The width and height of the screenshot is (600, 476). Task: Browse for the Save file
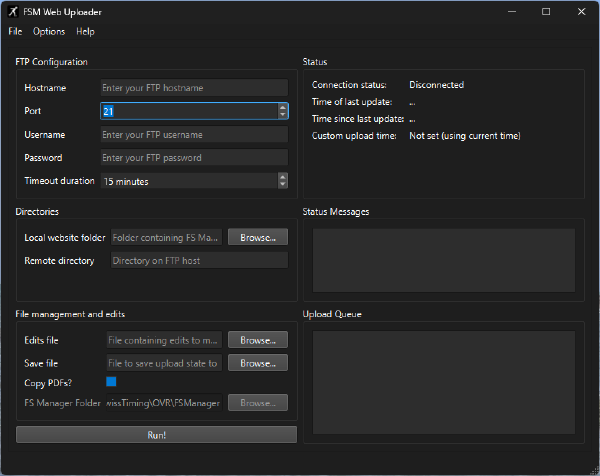tap(257, 363)
